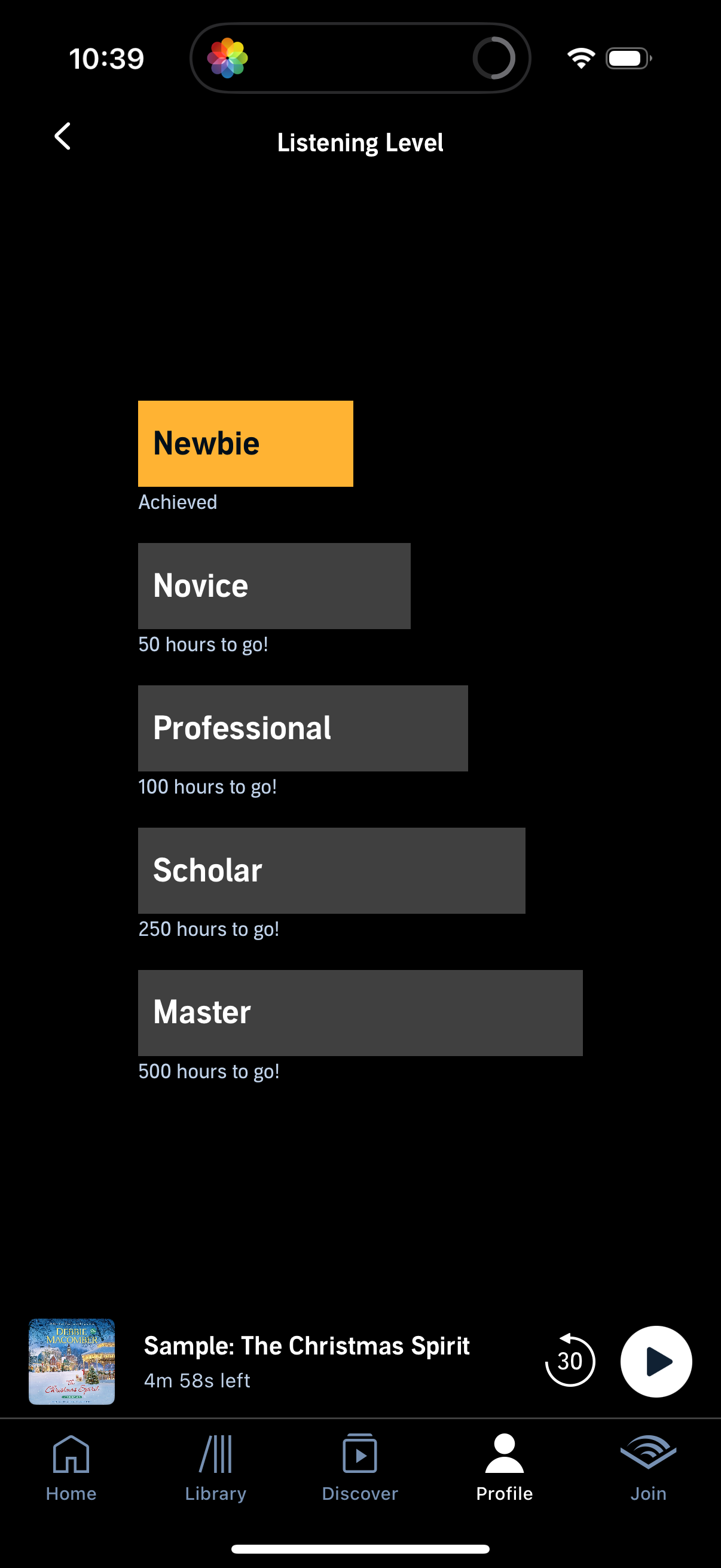Open the Listening Level screen title
Image resolution: width=721 pixels, height=1568 pixels.
tap(360, 142)
